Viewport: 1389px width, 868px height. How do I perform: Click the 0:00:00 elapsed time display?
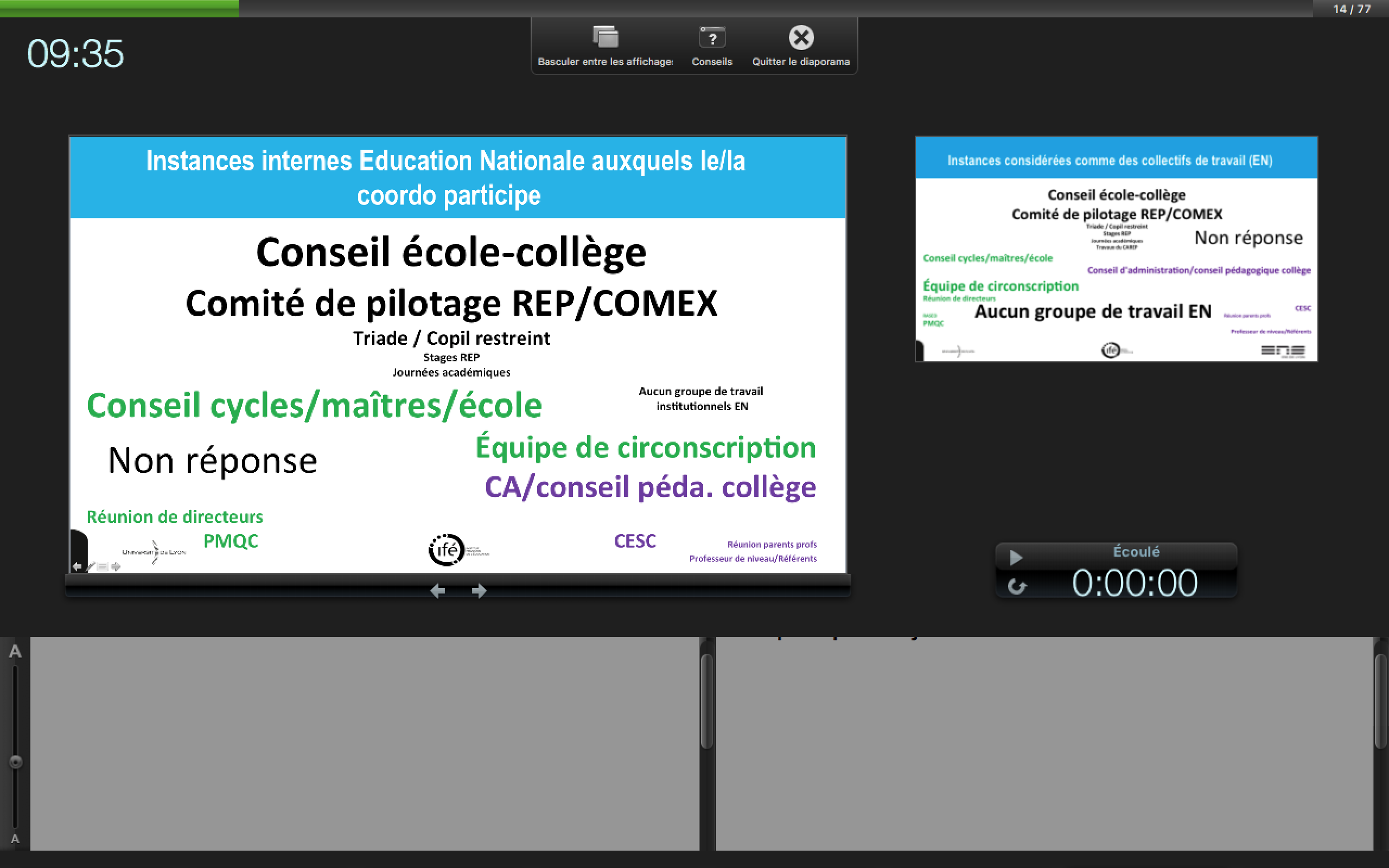(x=1134, y=583)
